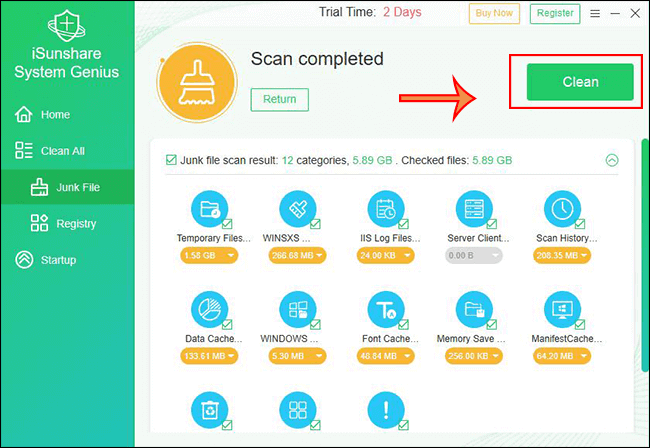Screen dimensions: 650x448
Task: Uncheck the WINDOWS category checkbox
Action: click(315, 324)
